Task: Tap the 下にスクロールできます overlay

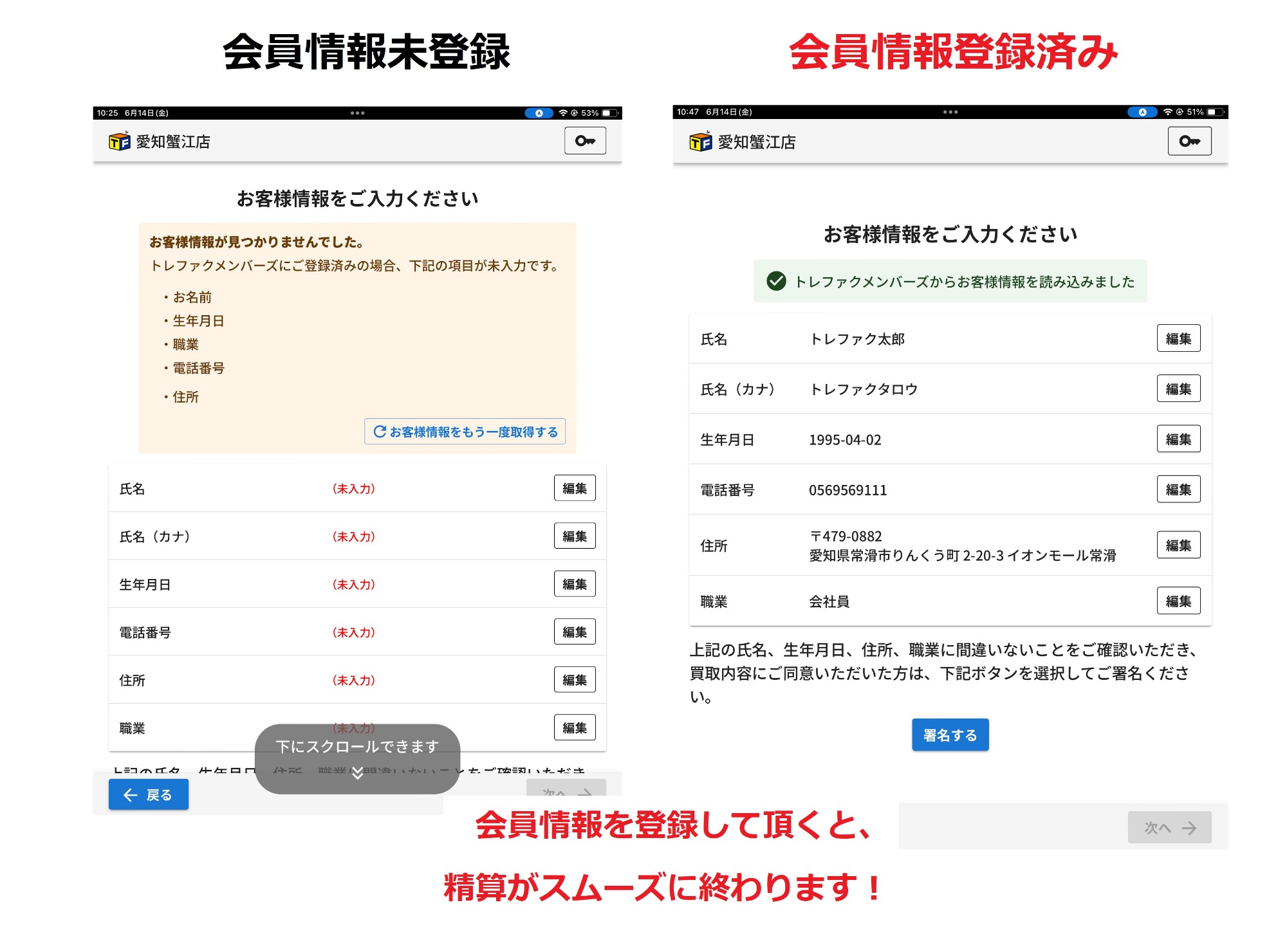Action: 357,747
